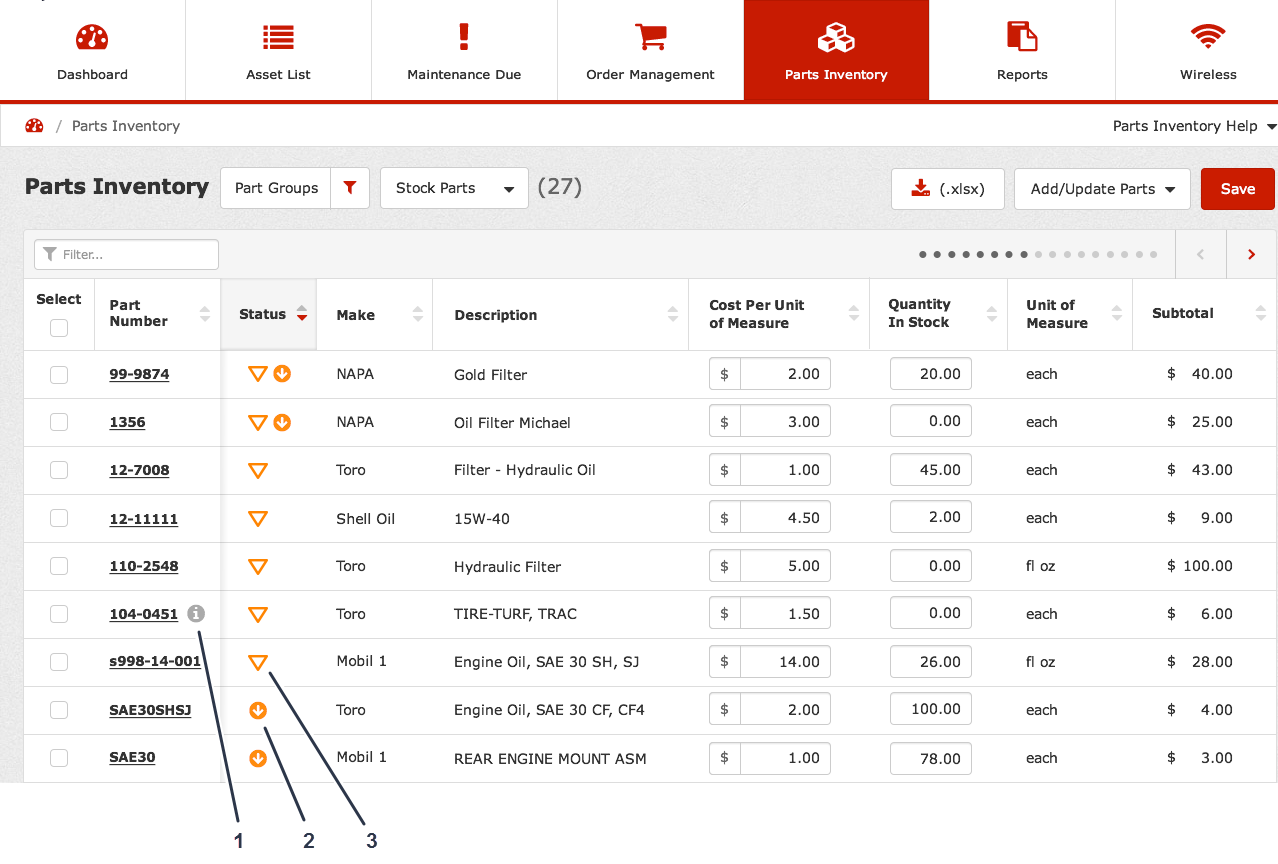The width and height of the screenshot is (1278, 864).
Task: Click the info icon next to part 104-0451
Action: tap(196, 614)
